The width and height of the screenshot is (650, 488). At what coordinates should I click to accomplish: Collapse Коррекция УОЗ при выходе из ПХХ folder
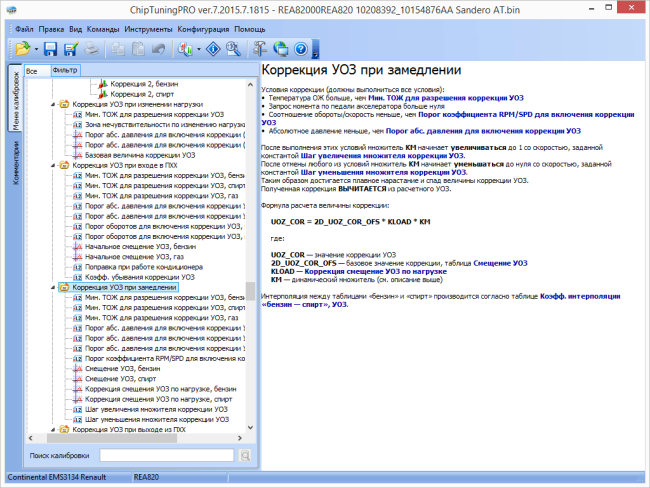(53, 430)
